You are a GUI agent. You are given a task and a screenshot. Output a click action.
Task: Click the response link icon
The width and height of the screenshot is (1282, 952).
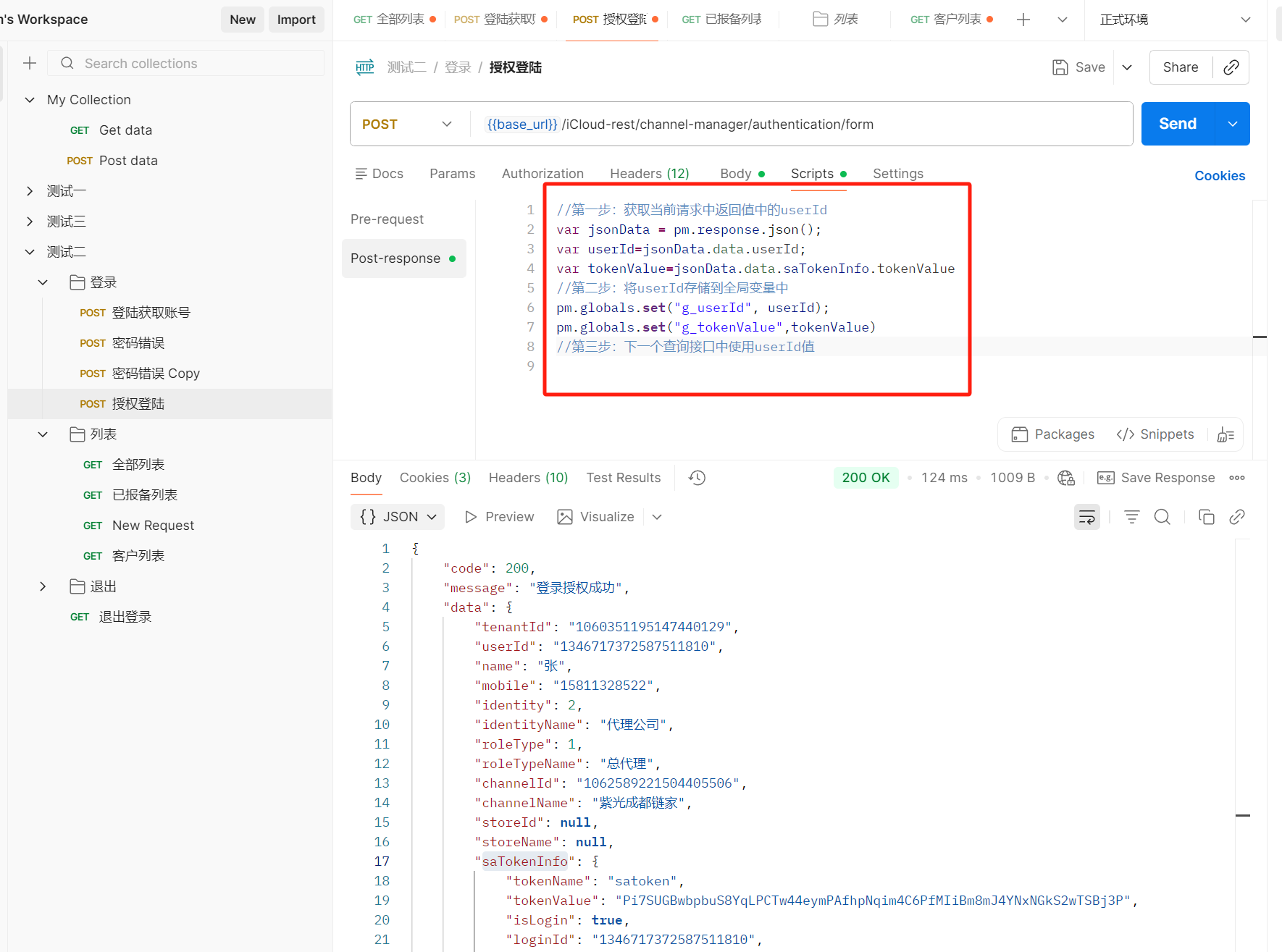[1237, 517]
